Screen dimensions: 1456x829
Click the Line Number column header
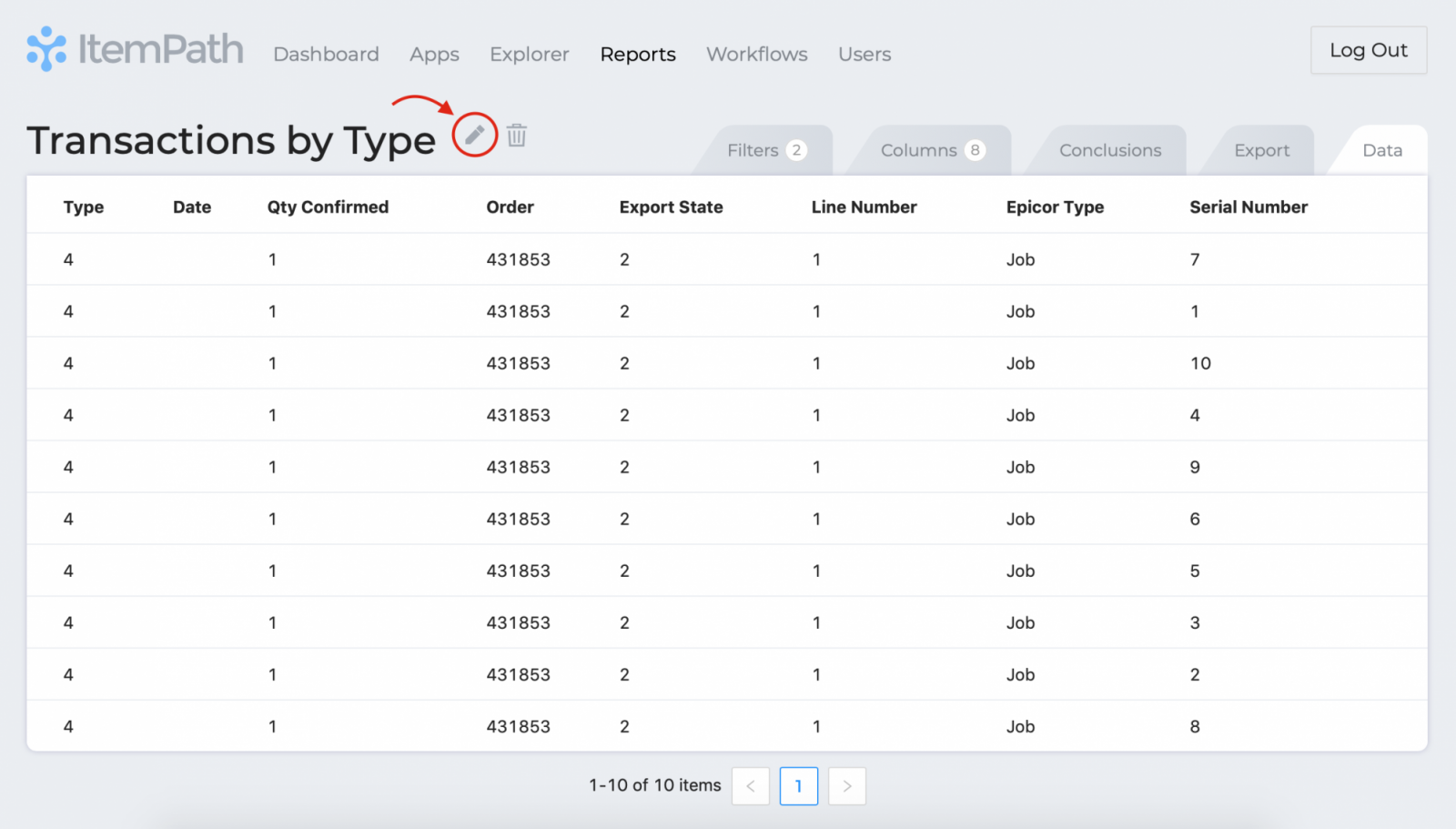pos(864,207)
